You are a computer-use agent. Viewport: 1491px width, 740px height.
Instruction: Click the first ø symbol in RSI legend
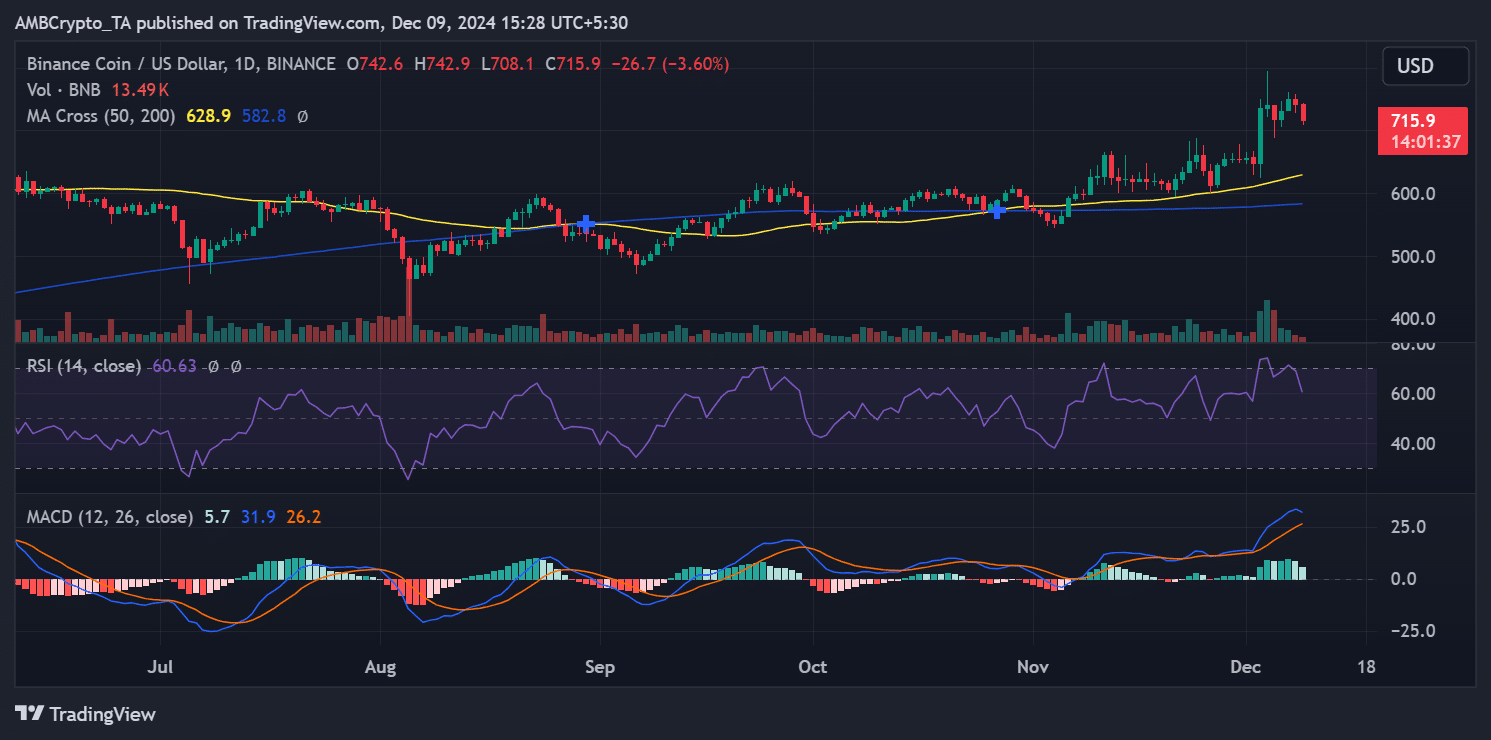(x=213, y=367)
